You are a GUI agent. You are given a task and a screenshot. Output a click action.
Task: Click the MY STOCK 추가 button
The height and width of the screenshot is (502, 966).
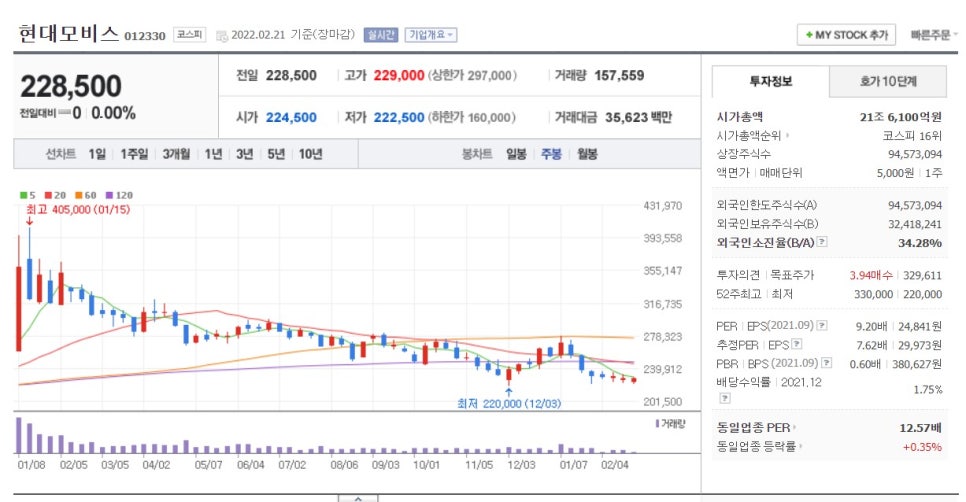846,35
